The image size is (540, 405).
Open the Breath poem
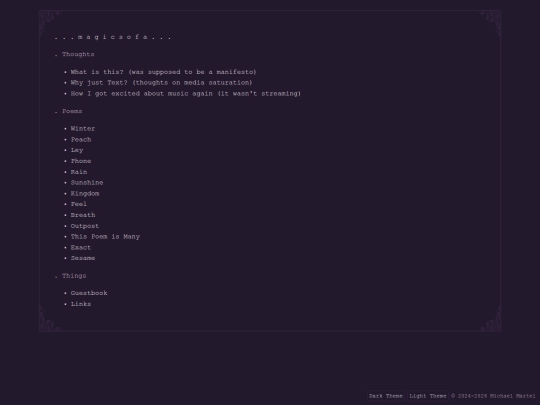pos(83,215)
